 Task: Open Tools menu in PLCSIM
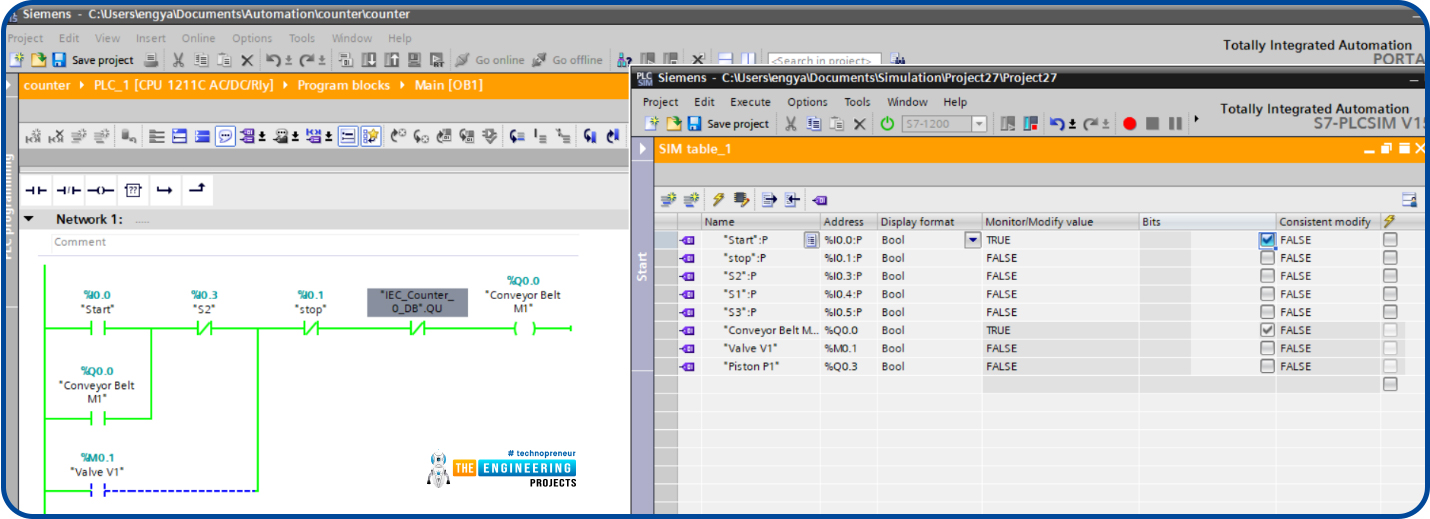pyautogui.click(x=857, y=102)
